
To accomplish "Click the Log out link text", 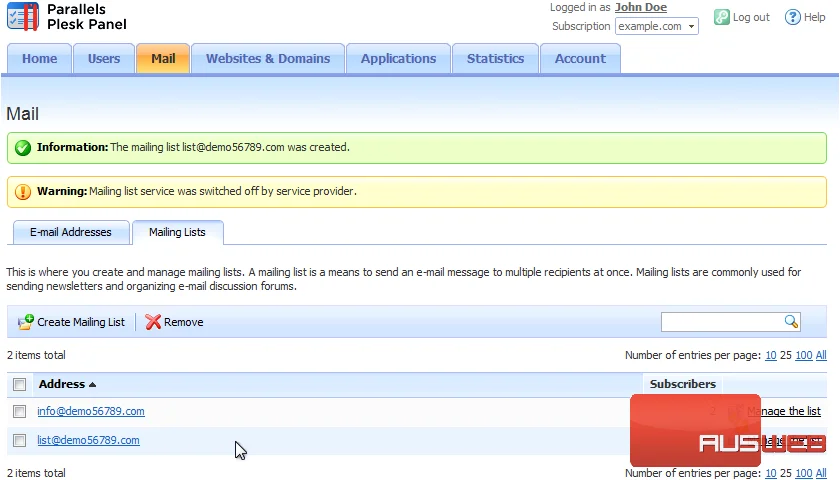I will [x=751, y=17].
